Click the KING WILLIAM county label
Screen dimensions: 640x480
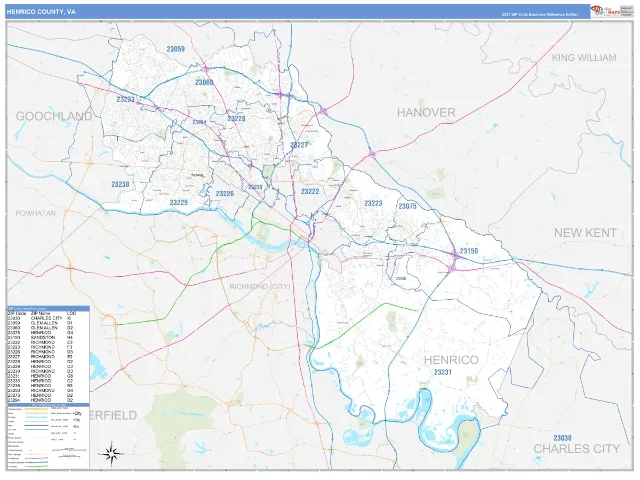584,58
